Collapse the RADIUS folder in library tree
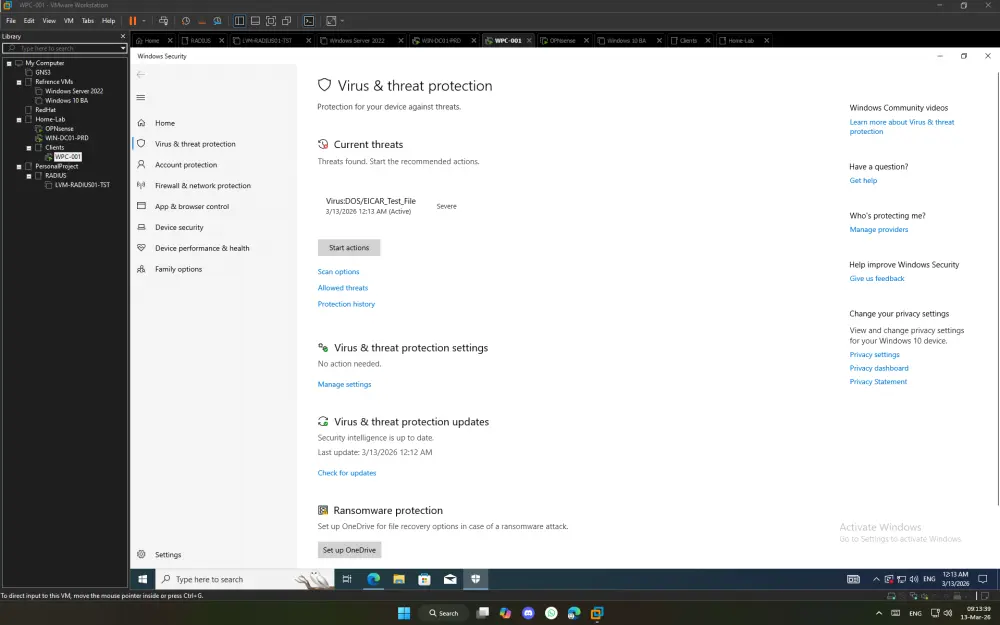The image size is (1000, 625). [29, 175]
